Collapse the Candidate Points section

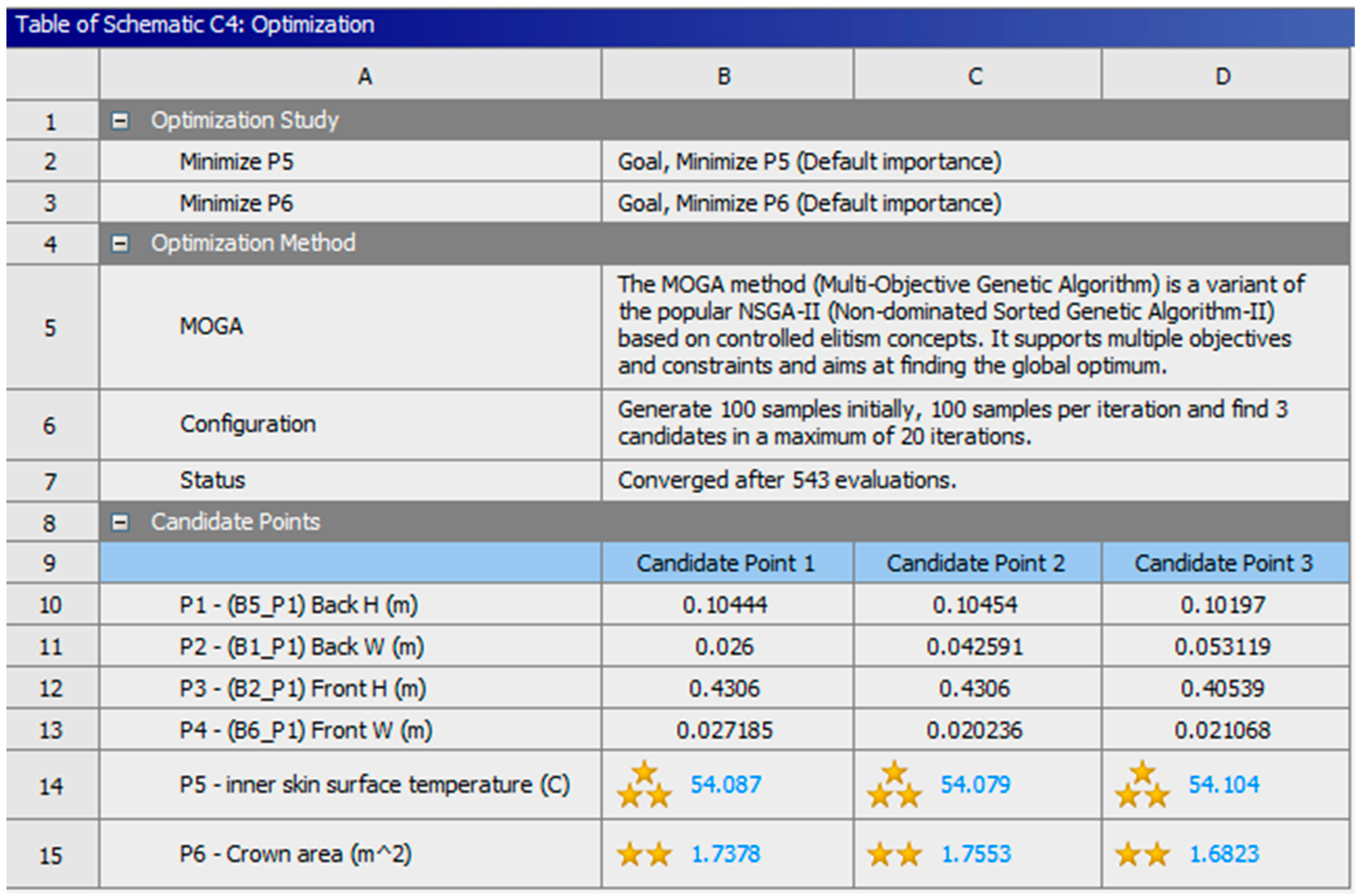click(x=120, y=522)
